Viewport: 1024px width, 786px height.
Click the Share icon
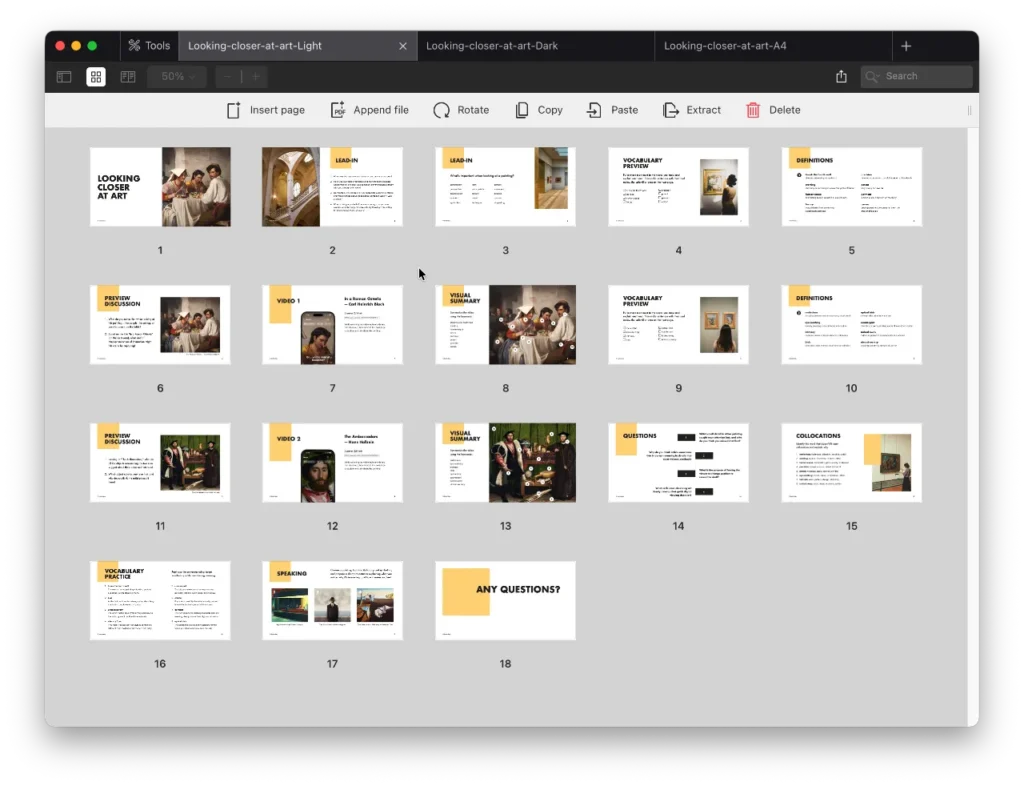pyautogui.click(x=841, y=77)
